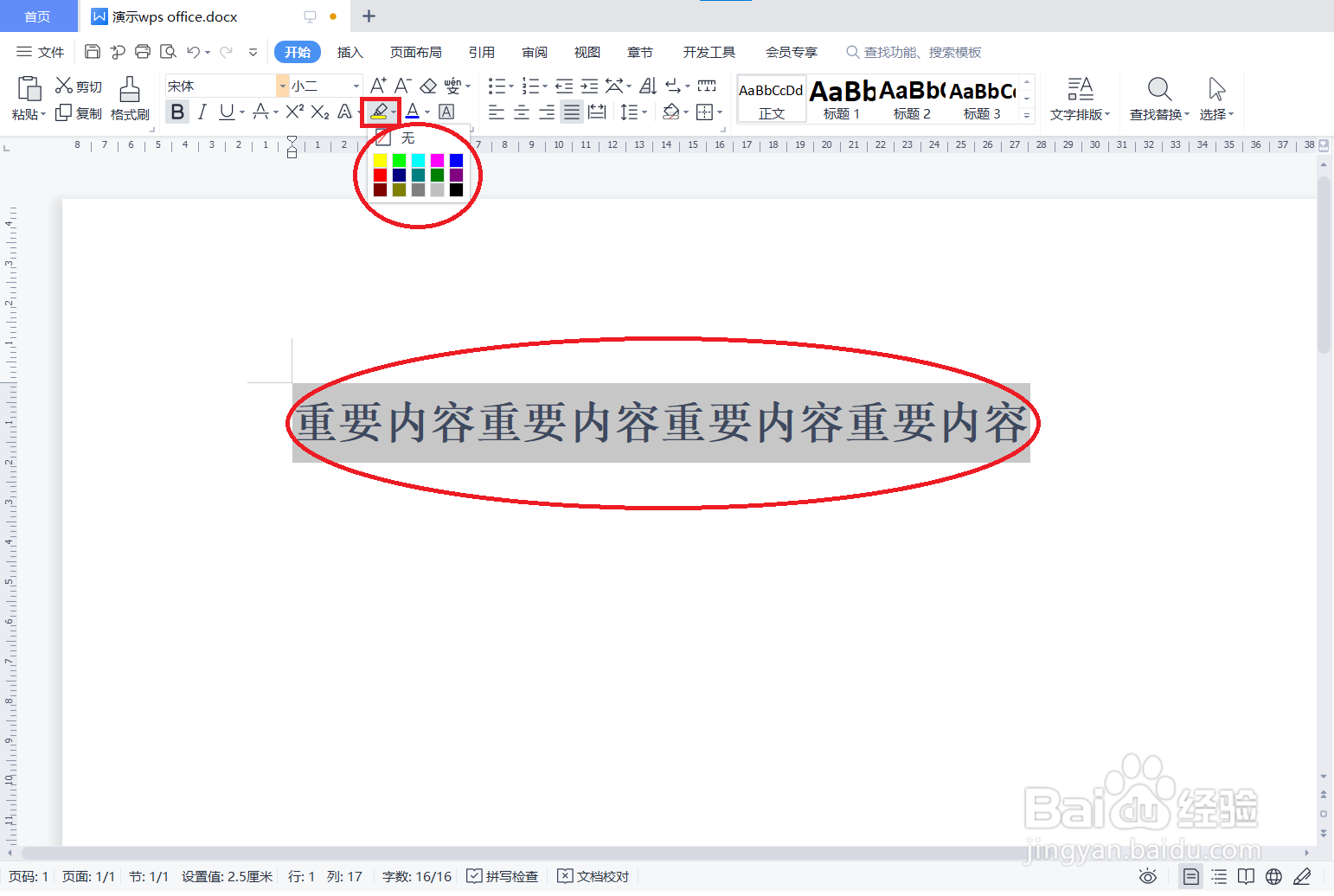
Task: Clear all text formatting with the eraser icon
Action: (428, 85)
